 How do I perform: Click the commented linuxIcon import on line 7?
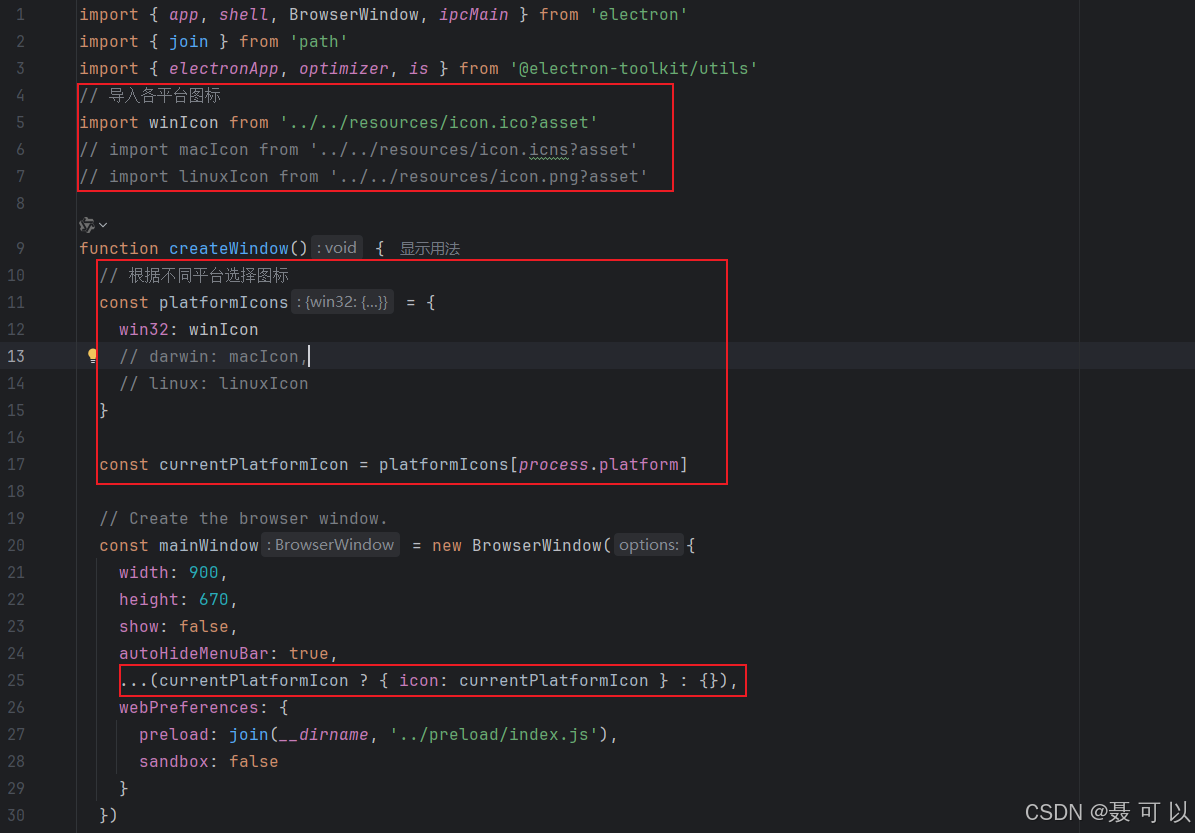click(364, 177)
